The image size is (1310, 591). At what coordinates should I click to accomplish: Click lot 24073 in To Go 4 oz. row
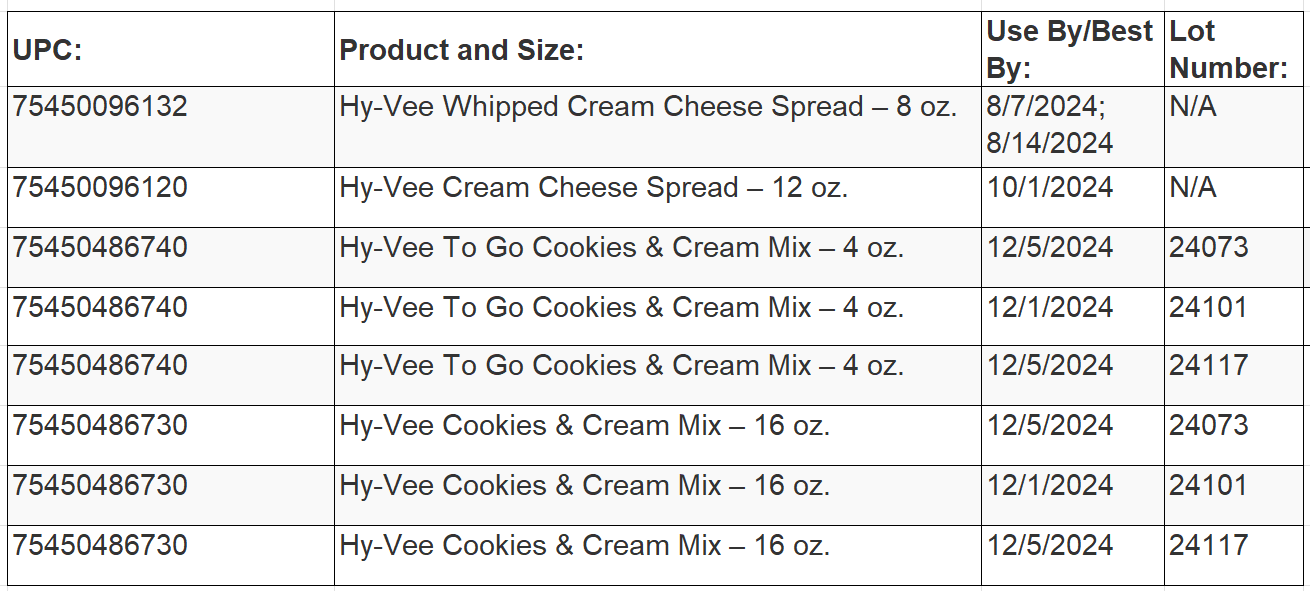point(1209,247)
